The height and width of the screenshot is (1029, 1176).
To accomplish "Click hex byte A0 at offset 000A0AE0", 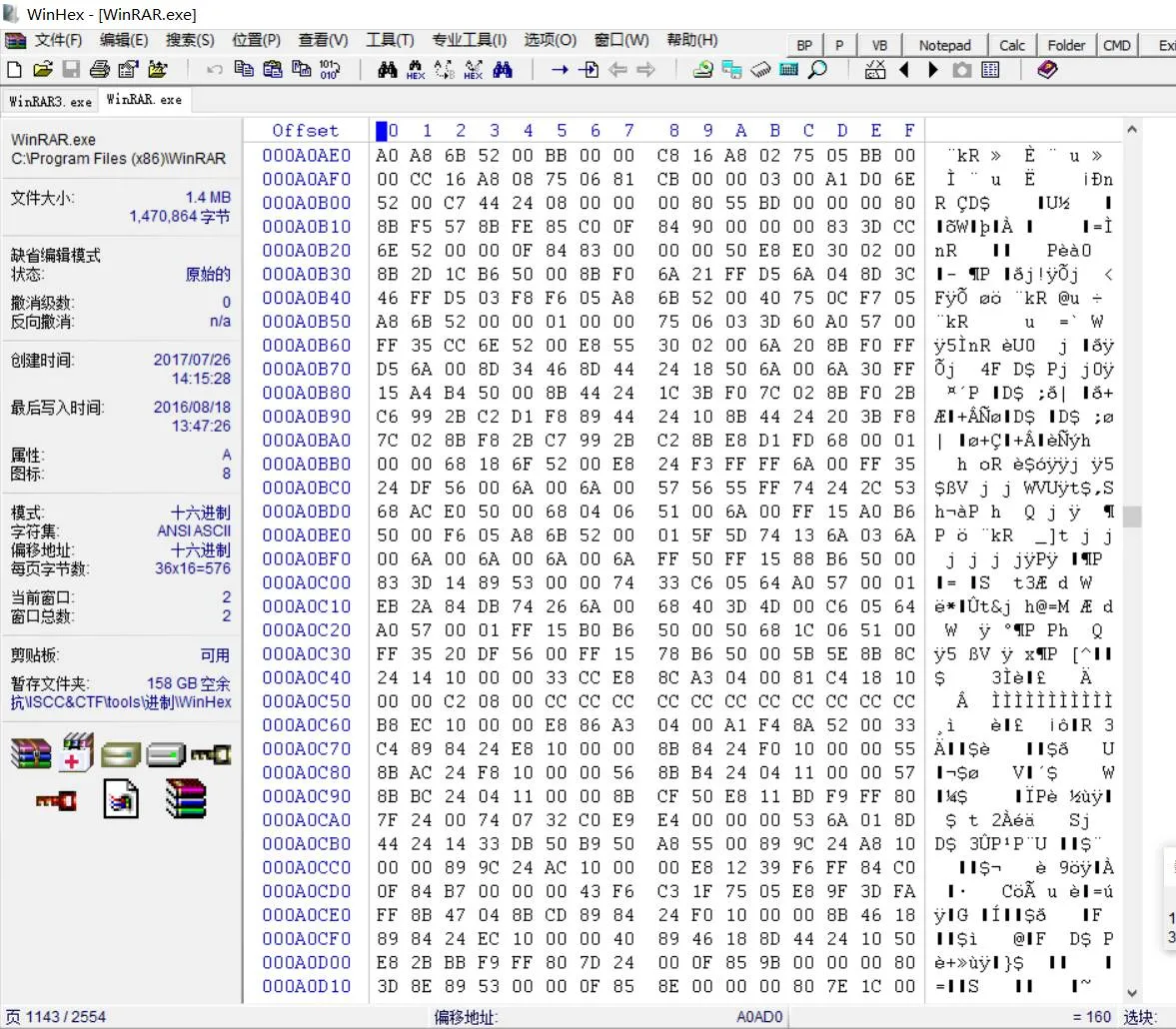I will point(387,155).
